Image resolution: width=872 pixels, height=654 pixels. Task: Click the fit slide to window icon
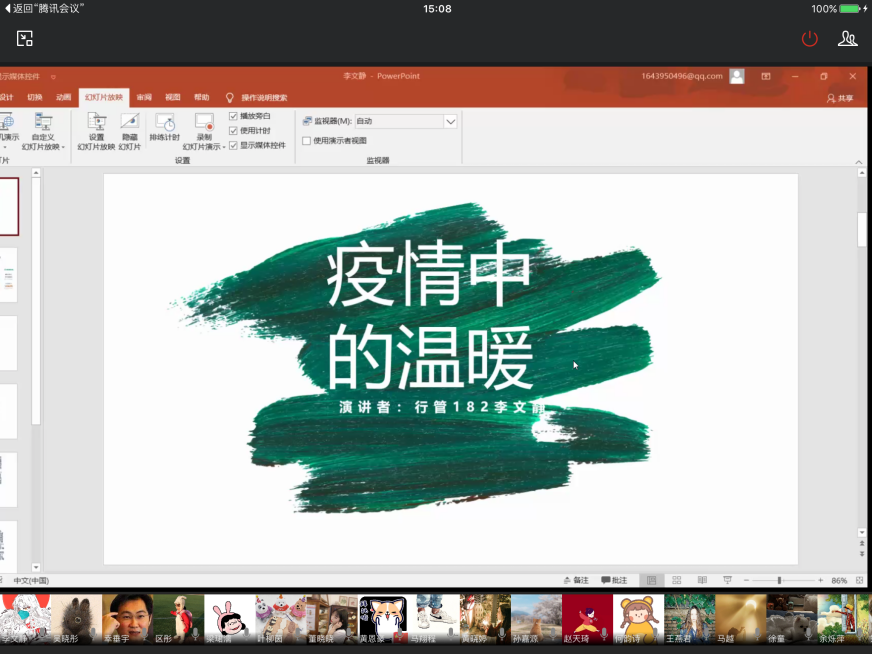pos(860,580)
